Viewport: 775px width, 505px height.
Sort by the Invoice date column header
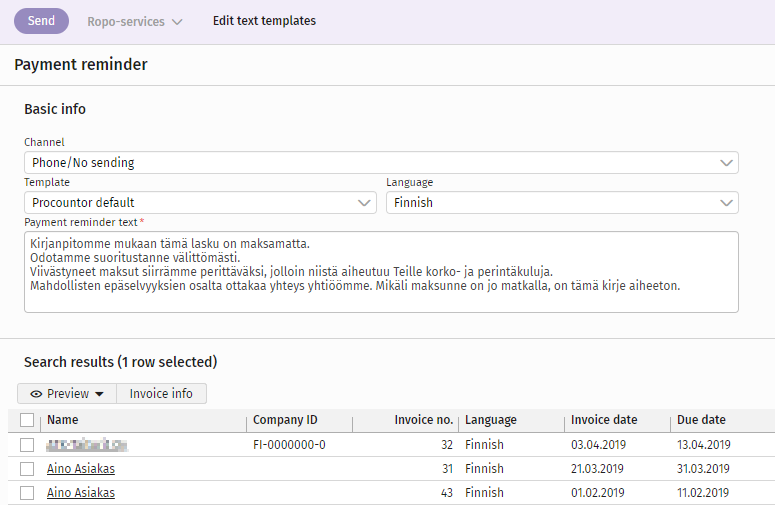click(x=604, y=420)
